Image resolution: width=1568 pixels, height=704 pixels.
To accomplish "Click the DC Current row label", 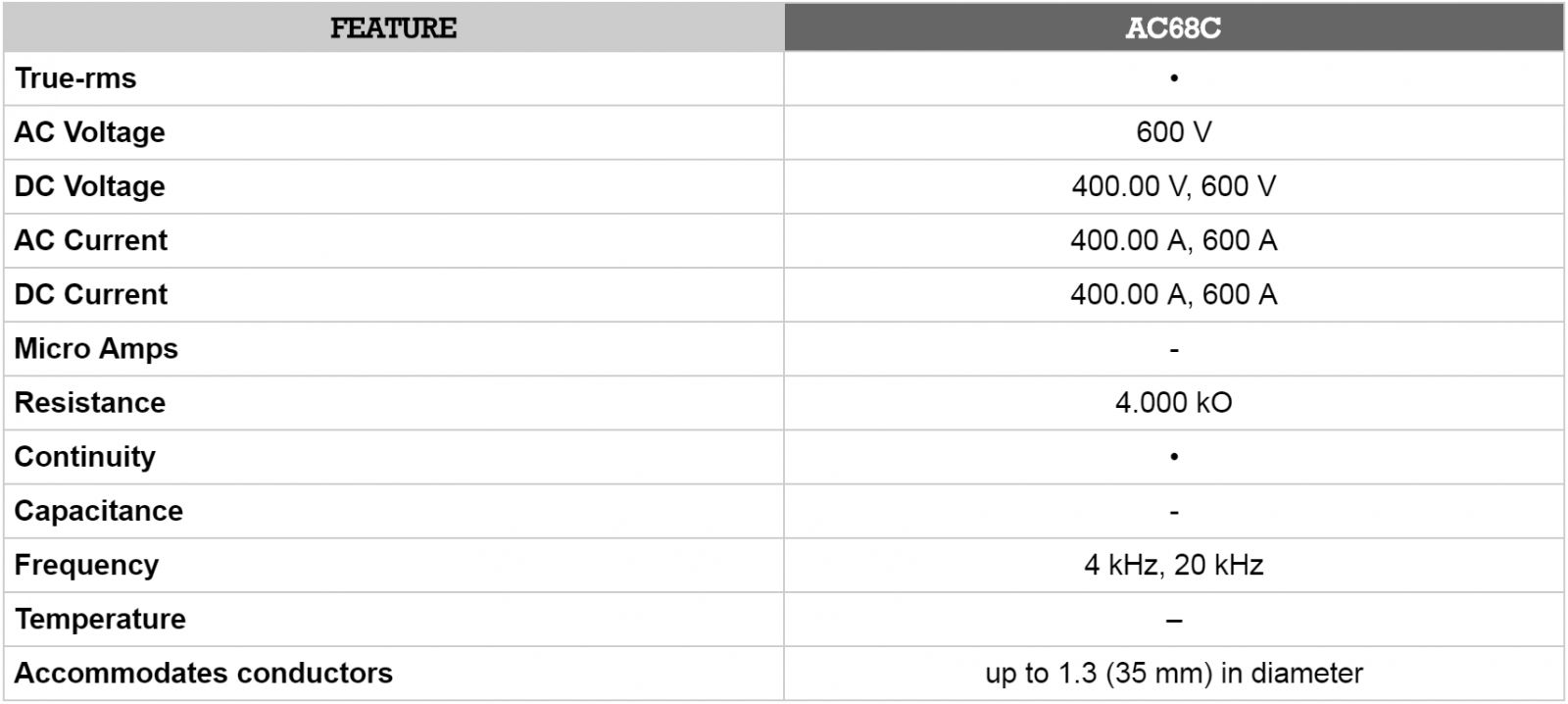I will pyautogui.click(x=90, y=294).
